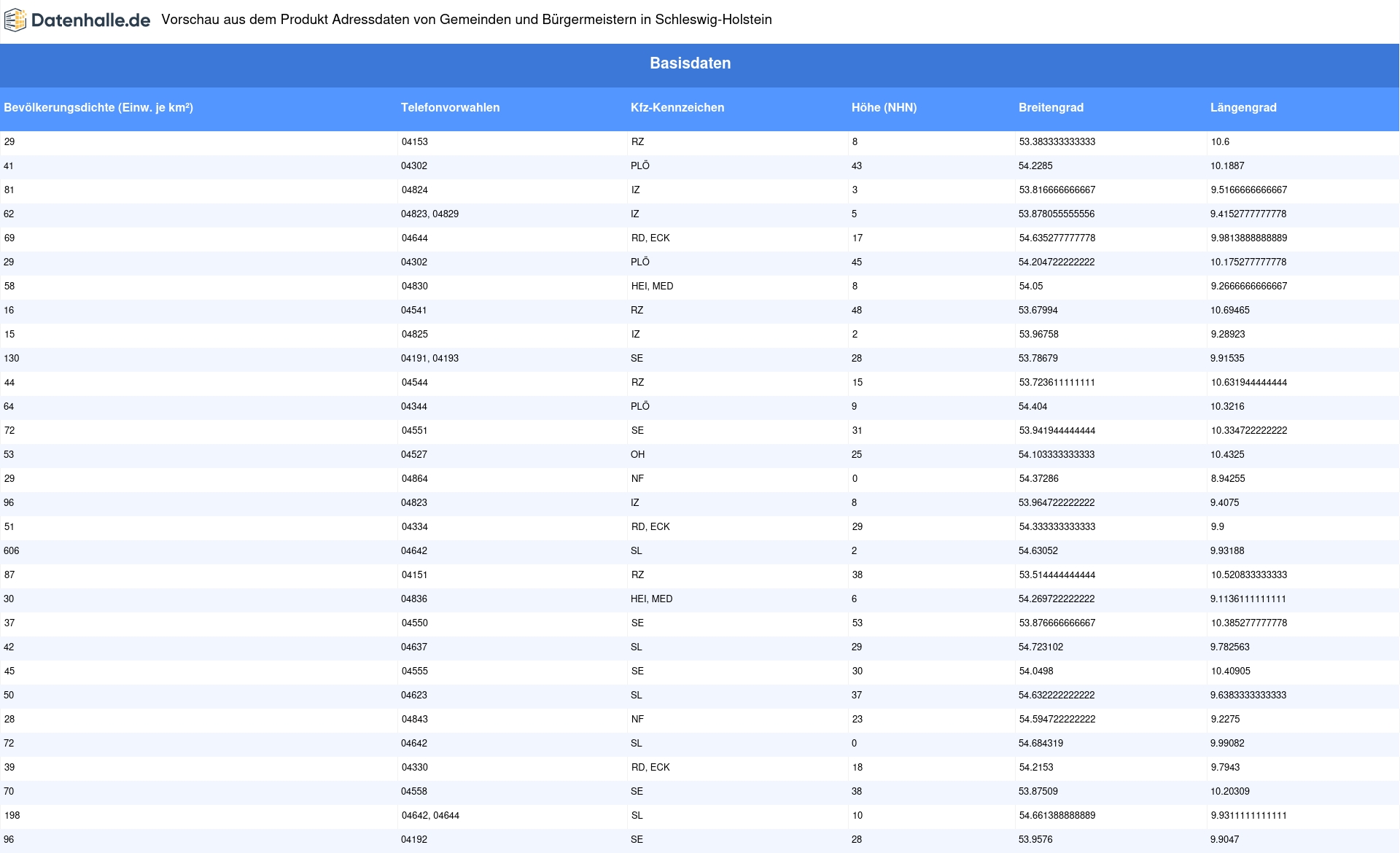Viewport: 1400px width, 853px height.
Task: Click latitude cell 53.67994
Action: (1038, 311)
